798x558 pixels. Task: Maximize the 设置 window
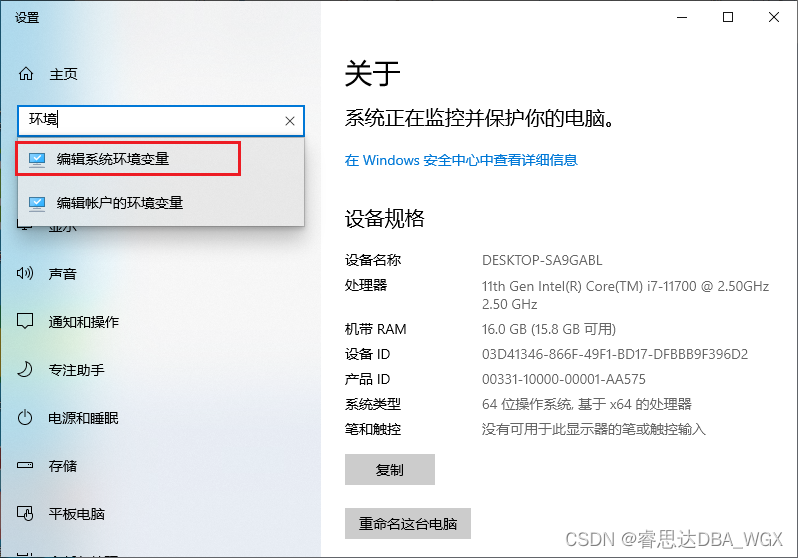coord(728,17)
